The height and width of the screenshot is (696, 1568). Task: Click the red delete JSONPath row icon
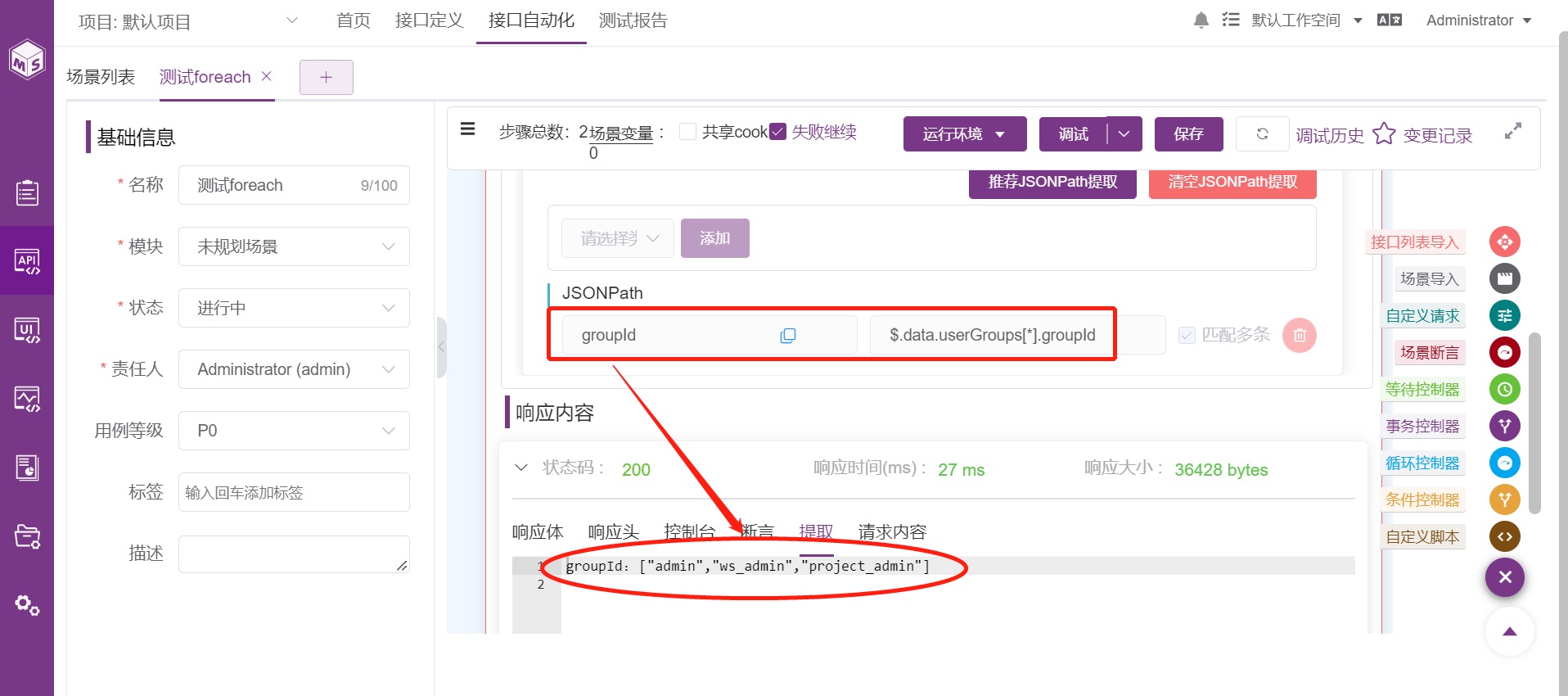tap(1299, 335)
